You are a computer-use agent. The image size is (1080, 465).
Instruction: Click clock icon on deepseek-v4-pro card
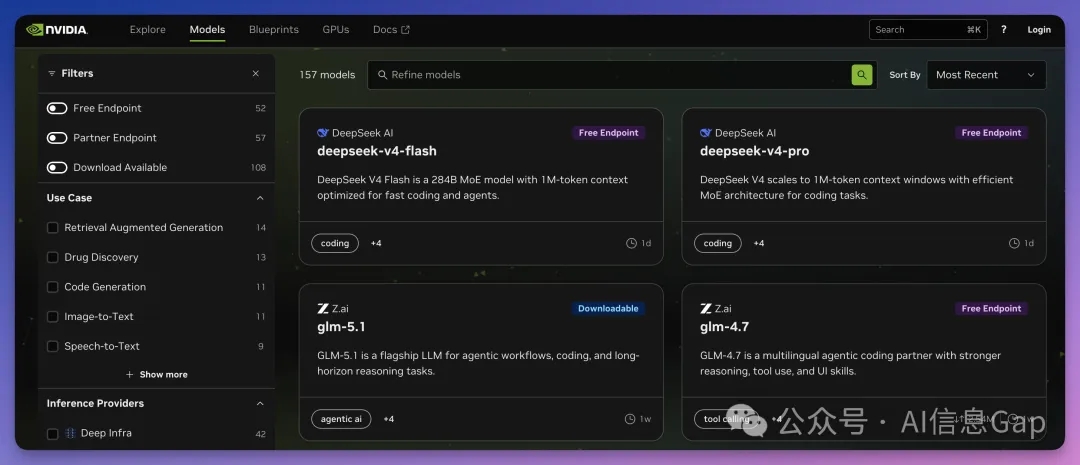pos(1014,243)
